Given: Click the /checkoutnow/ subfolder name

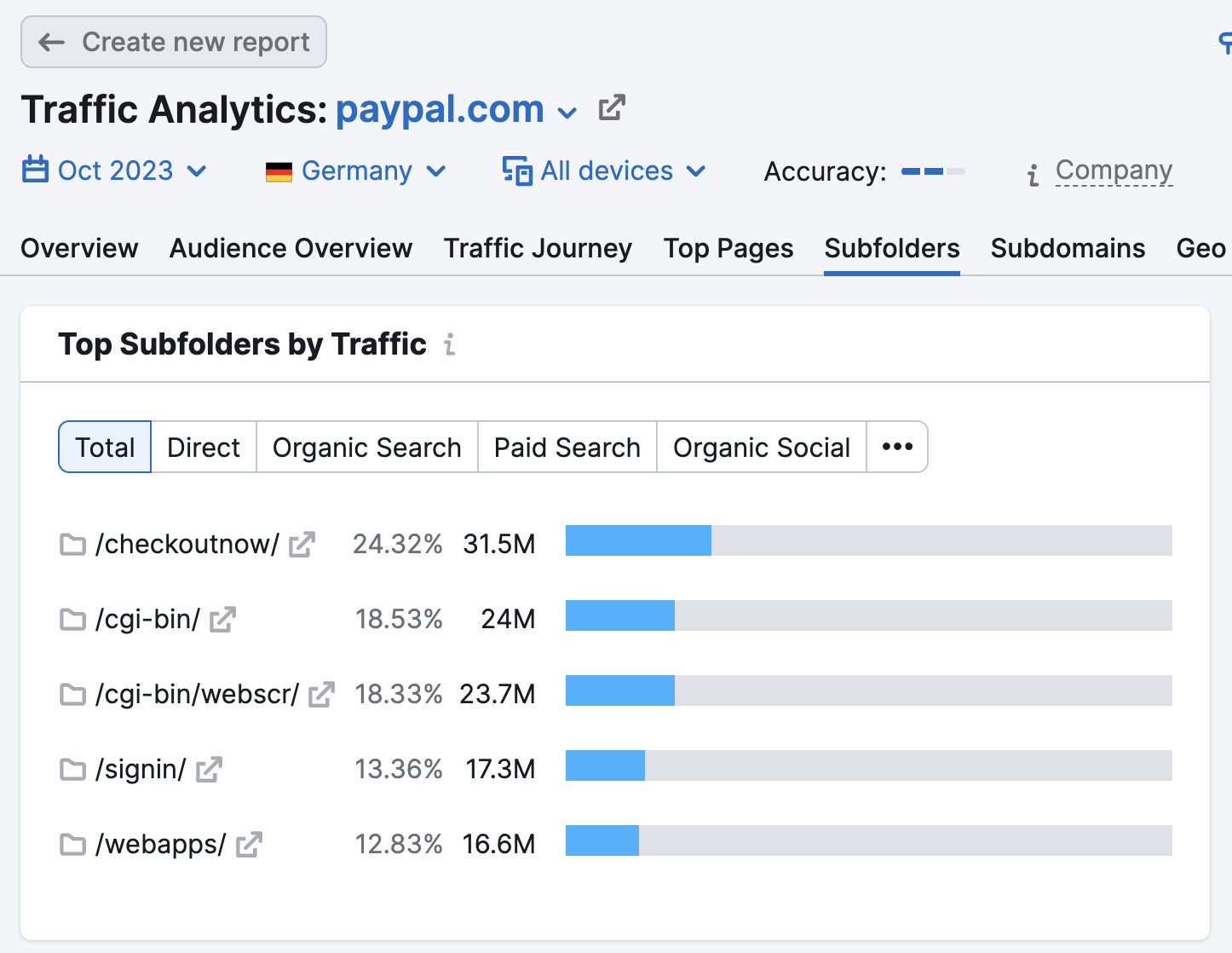Looking at the screenshot, I should tap(187, 544).
